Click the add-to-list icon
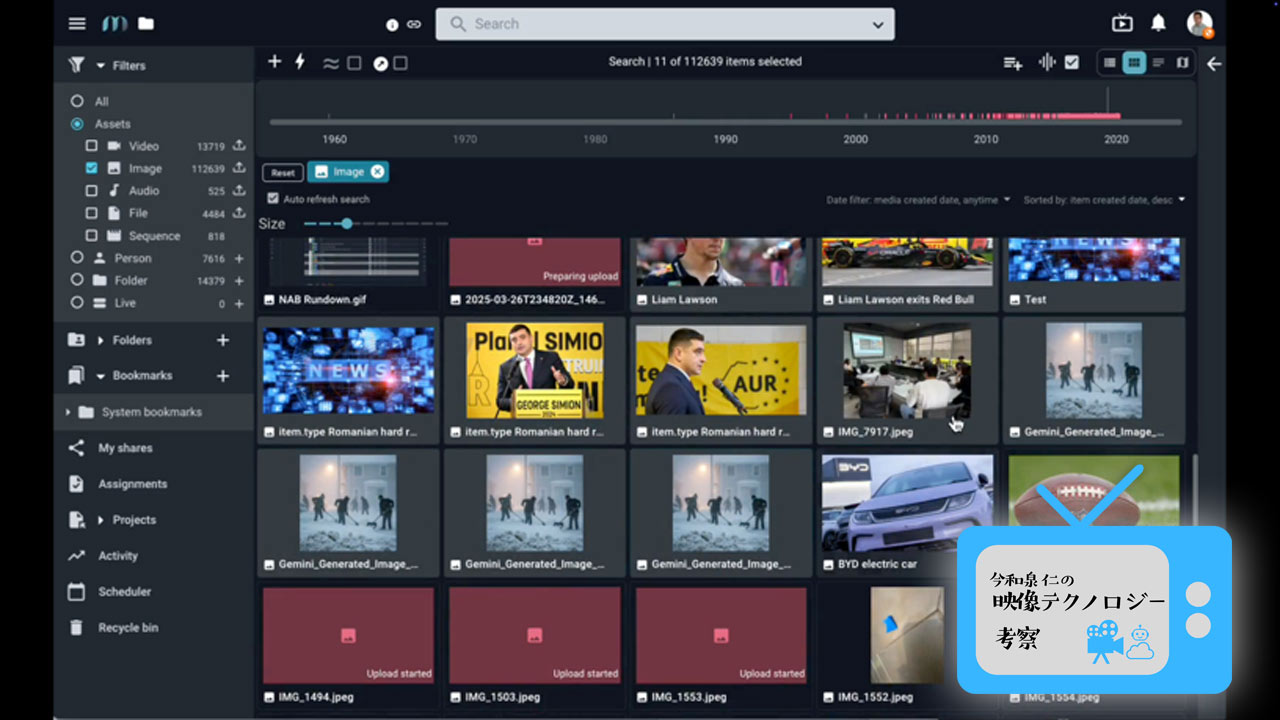 pyautogui.click(x=1013, y=63)
